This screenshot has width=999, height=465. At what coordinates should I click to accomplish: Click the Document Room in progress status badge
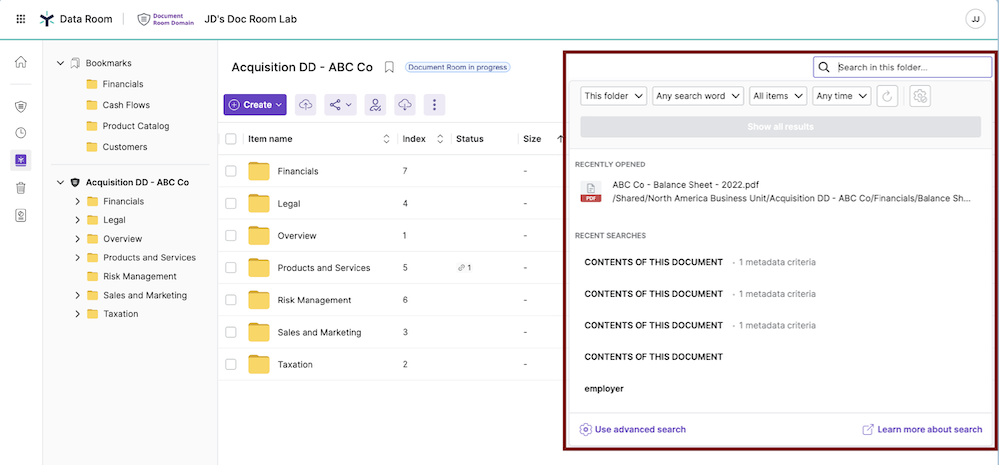458,68
